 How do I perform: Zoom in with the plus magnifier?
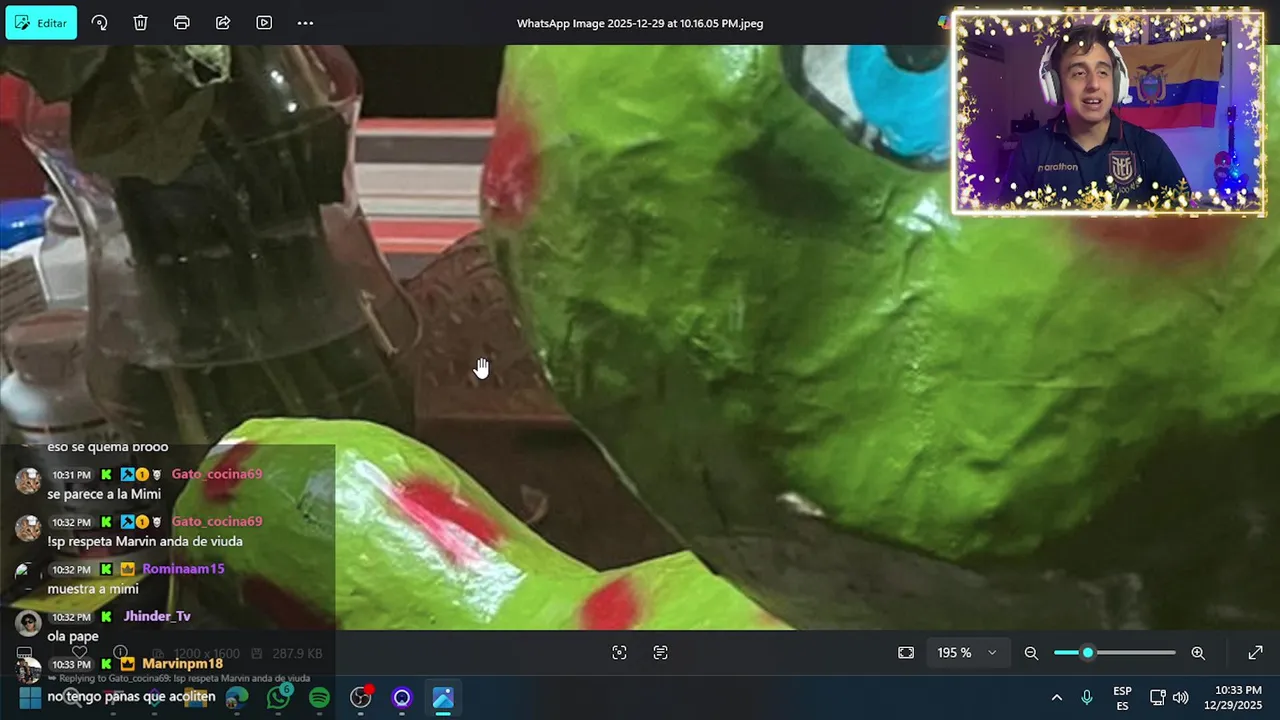click(1198, 653)
